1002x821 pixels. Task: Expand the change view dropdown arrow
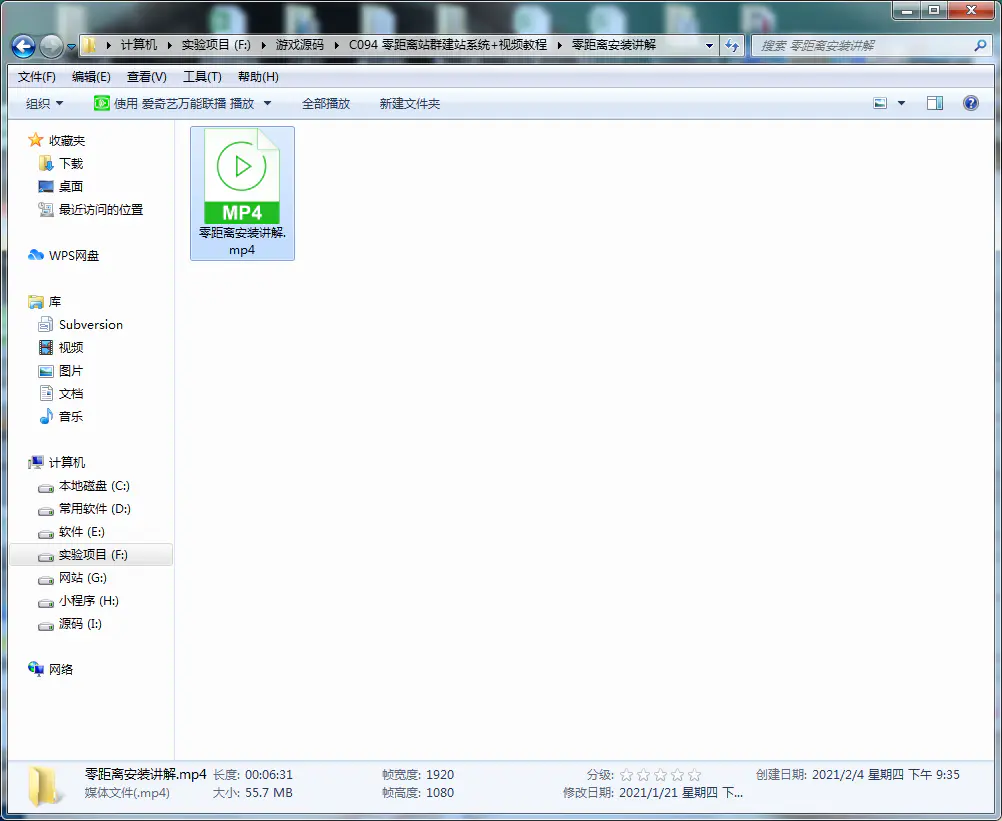pyautogui.click(x=901, y=104)
